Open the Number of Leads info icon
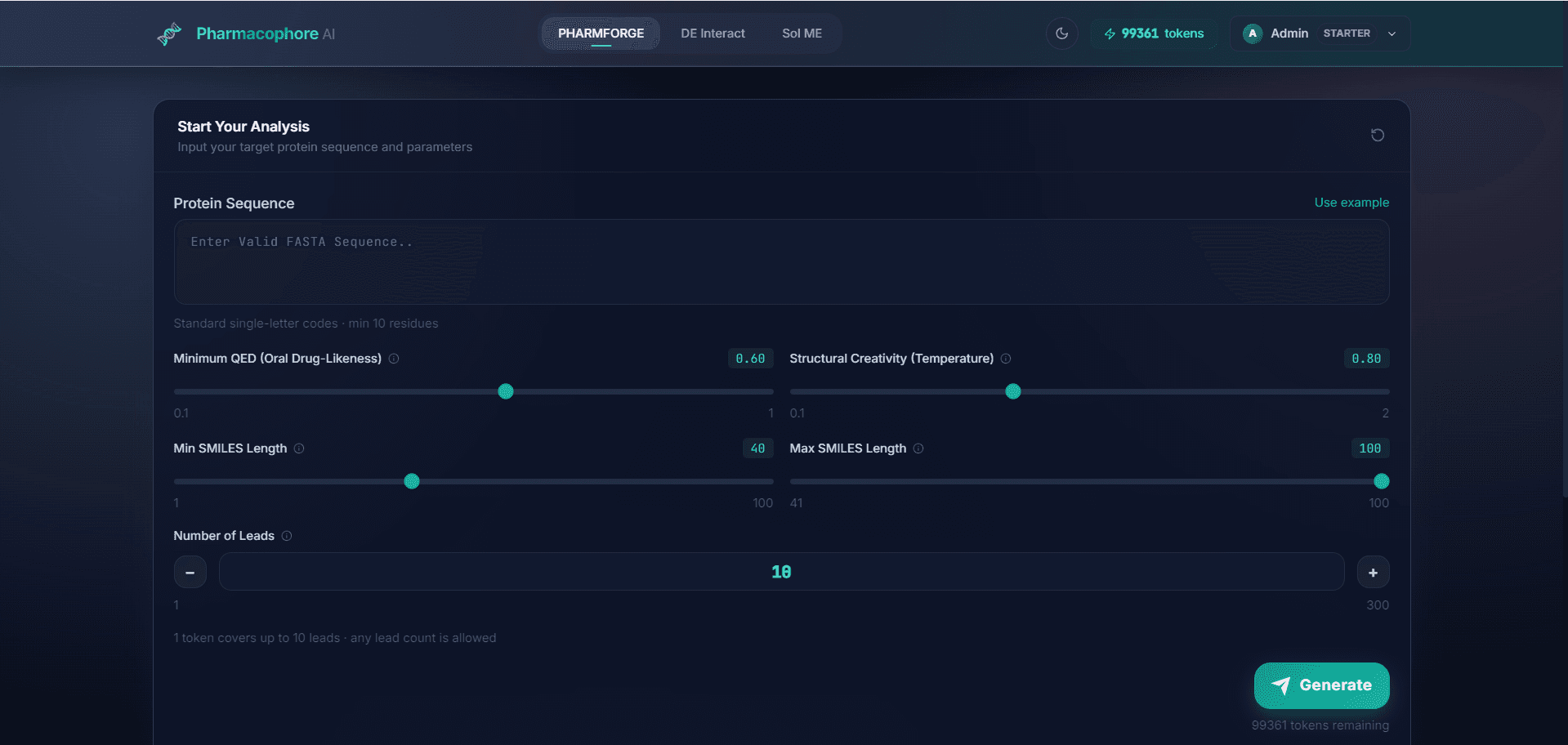 pyautogui.click(x=287, y=536)
